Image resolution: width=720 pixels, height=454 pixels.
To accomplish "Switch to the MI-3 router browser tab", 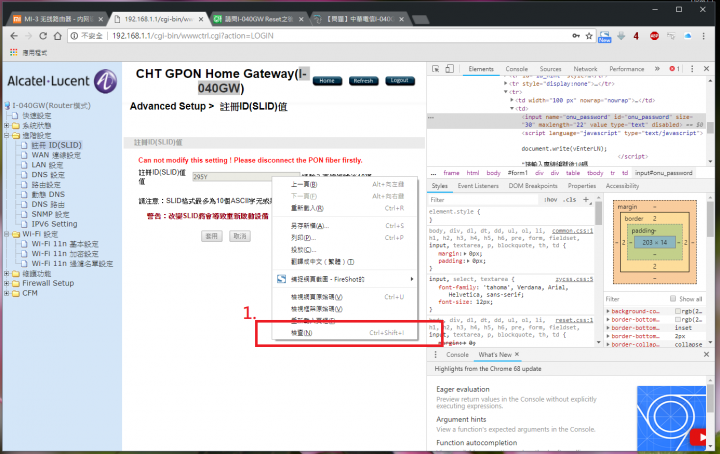I will pyautogui.click(x=57, y=19).
